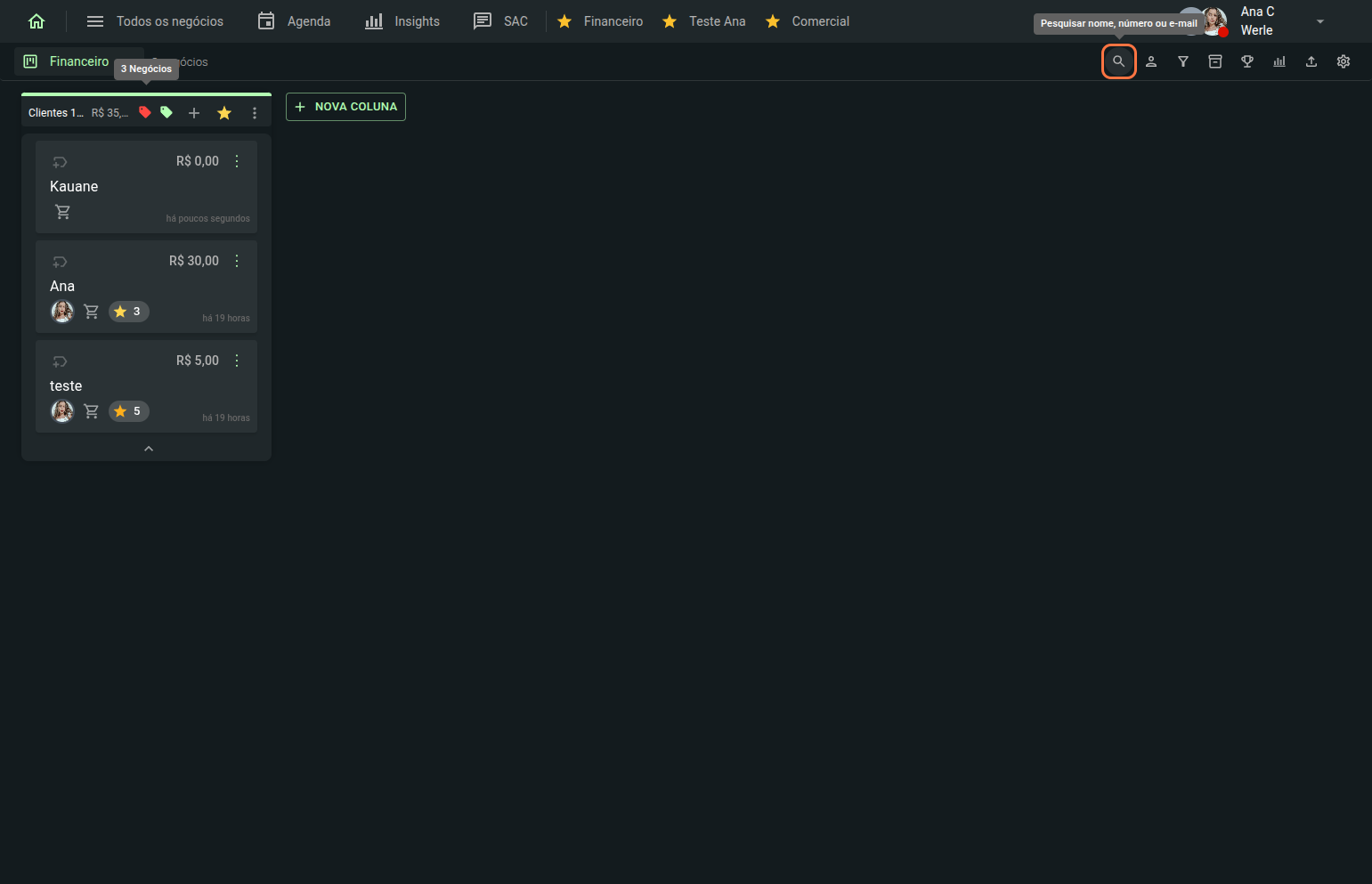Click the cart icon on teste card
1372x884 pixels.
pyautogui.click(x=91, y=411)
